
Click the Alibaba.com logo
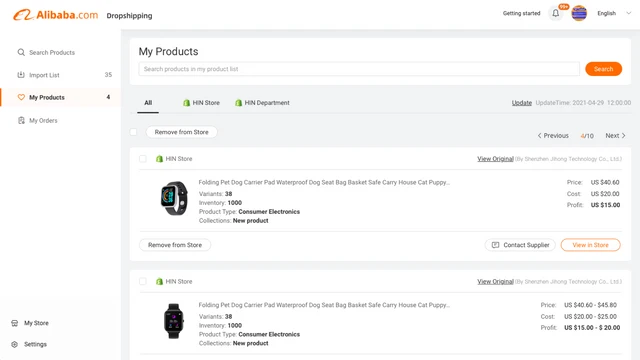(56, 15)
